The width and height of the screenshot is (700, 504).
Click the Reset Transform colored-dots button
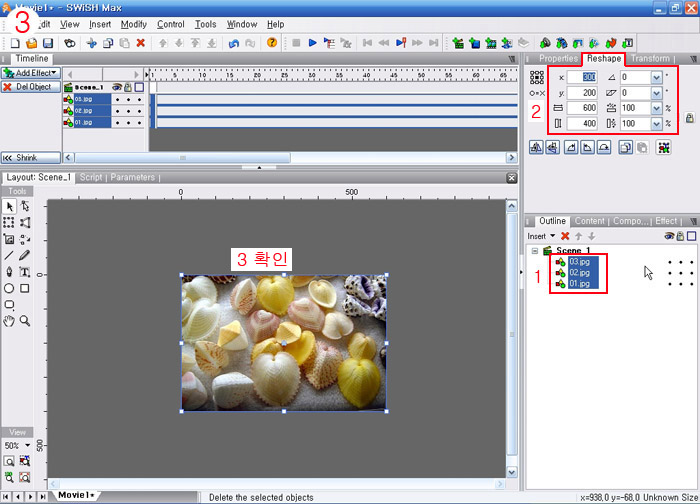coord(664,147)
